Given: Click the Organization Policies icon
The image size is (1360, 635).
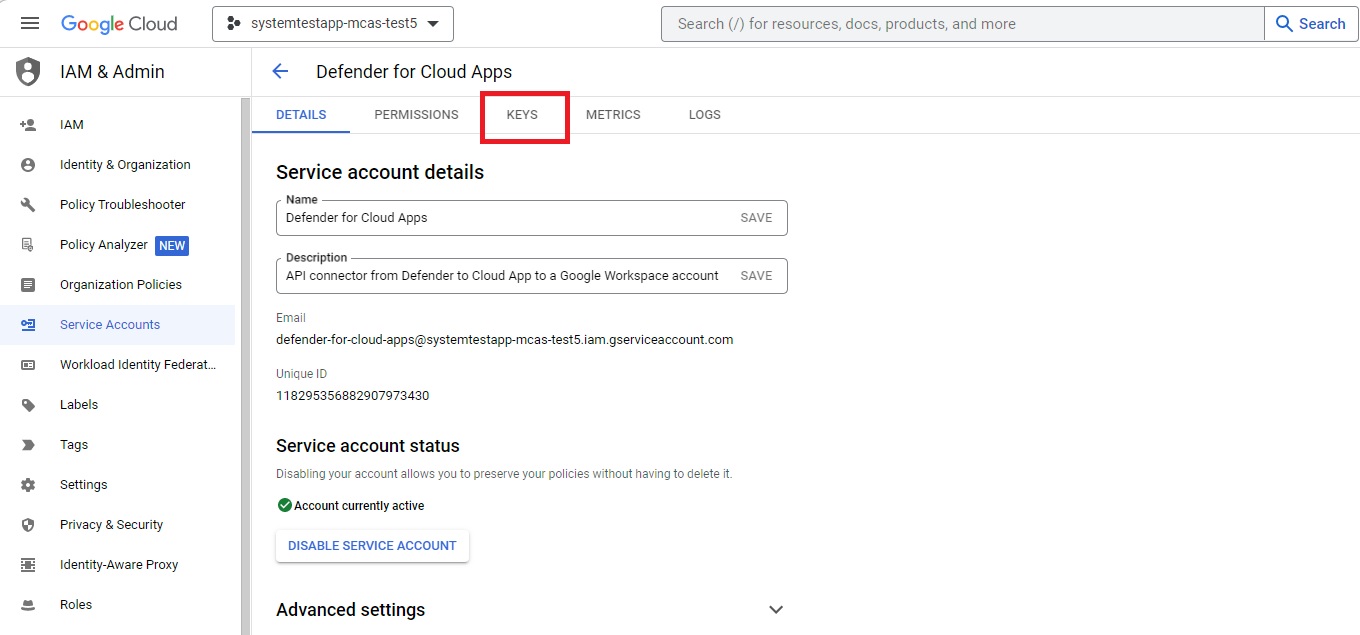Looking at the screenshot, I should (28, 285).
